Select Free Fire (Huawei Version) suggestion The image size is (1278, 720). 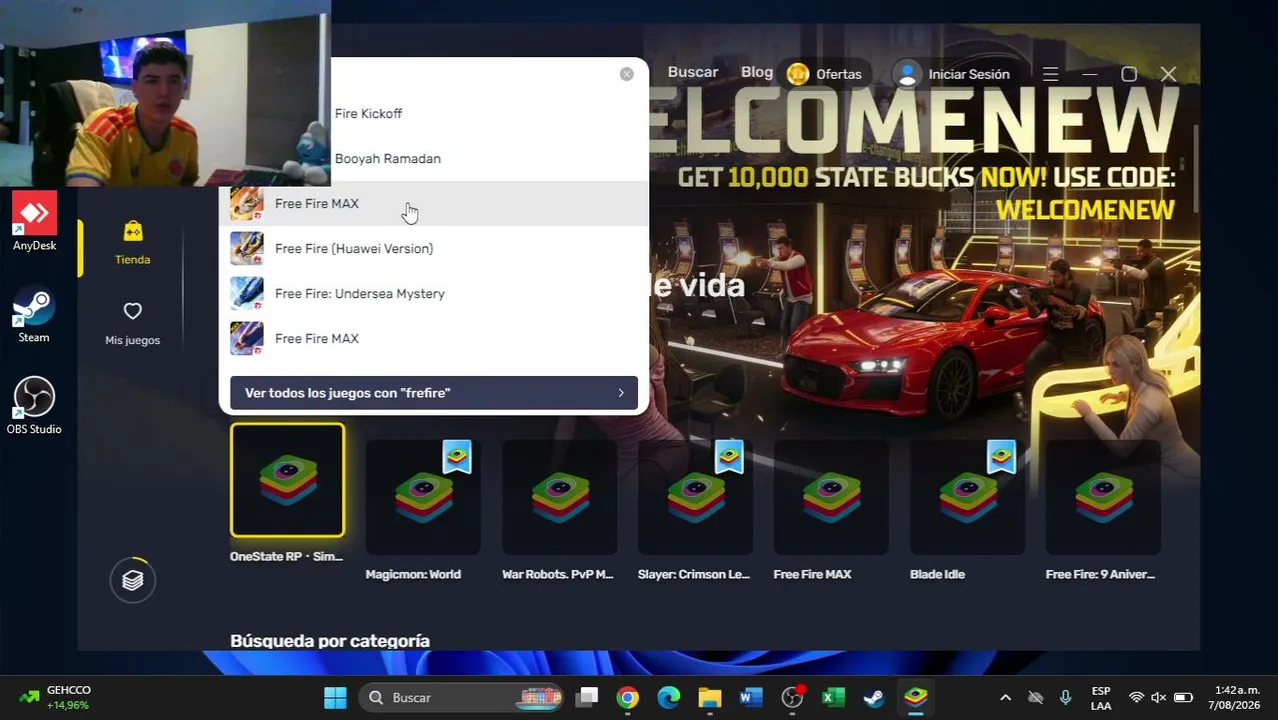point(434,248)
